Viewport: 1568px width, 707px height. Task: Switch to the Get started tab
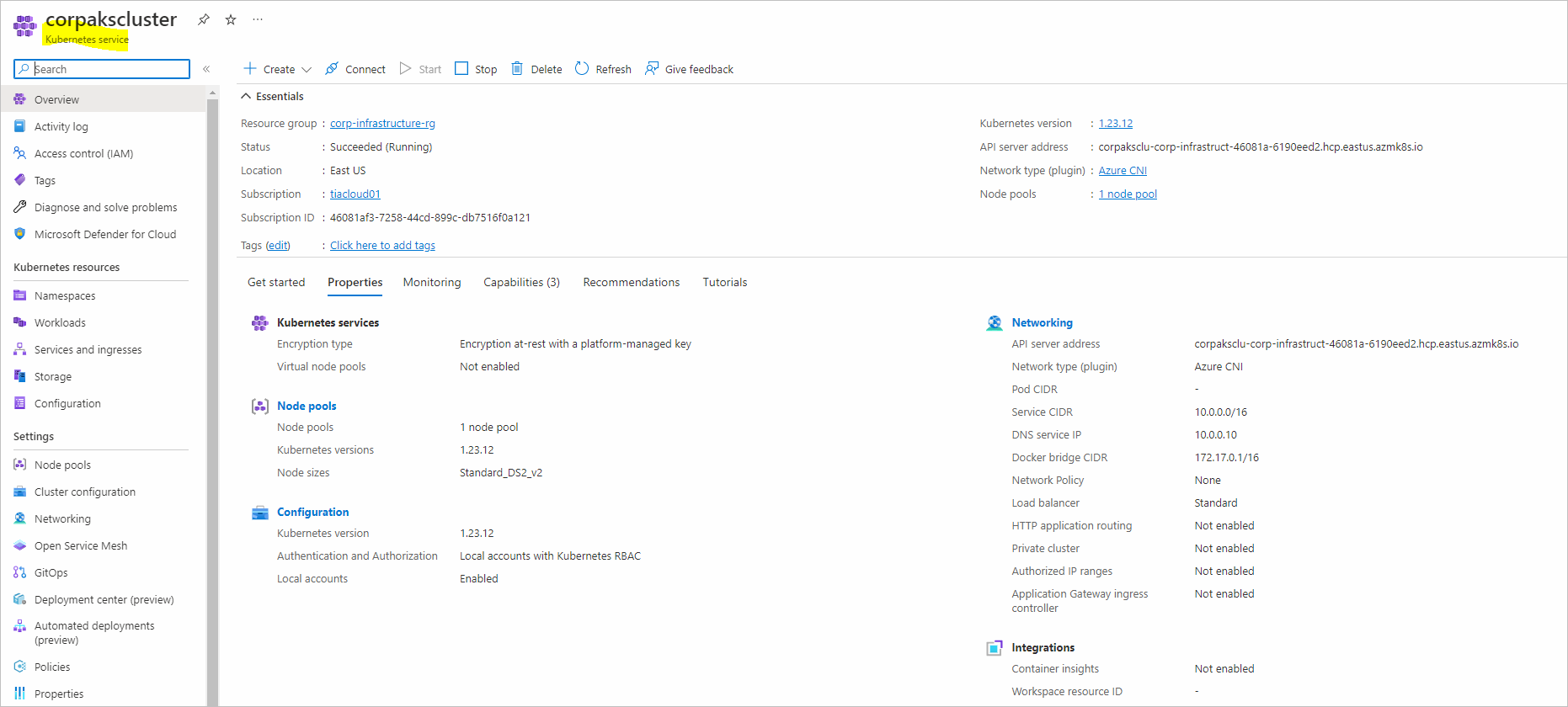[276, 282]
